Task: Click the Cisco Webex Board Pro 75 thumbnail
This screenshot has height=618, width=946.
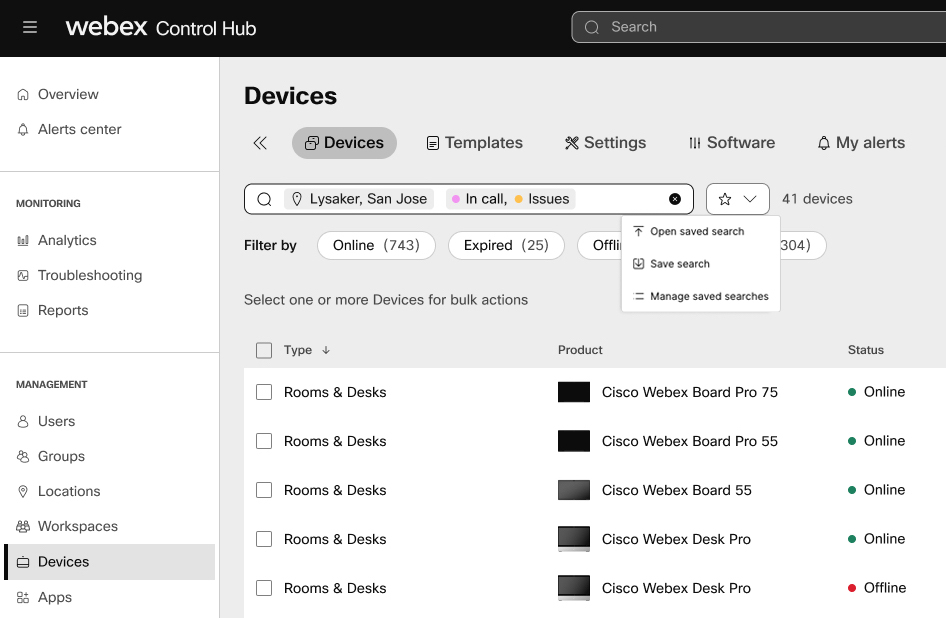Action: pyautogui.click(x=574, y=392)
